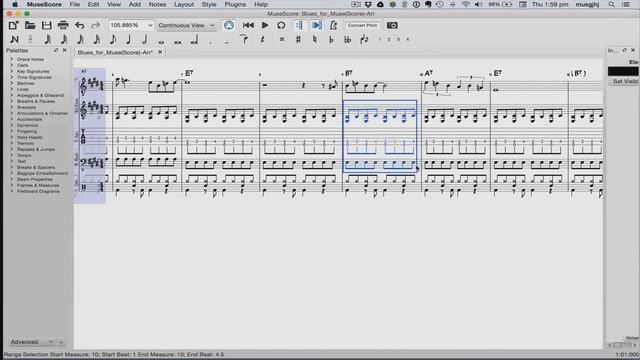The image size is (640, 360).
Task: Toggle pan score during playback
Action: point(316,25)
